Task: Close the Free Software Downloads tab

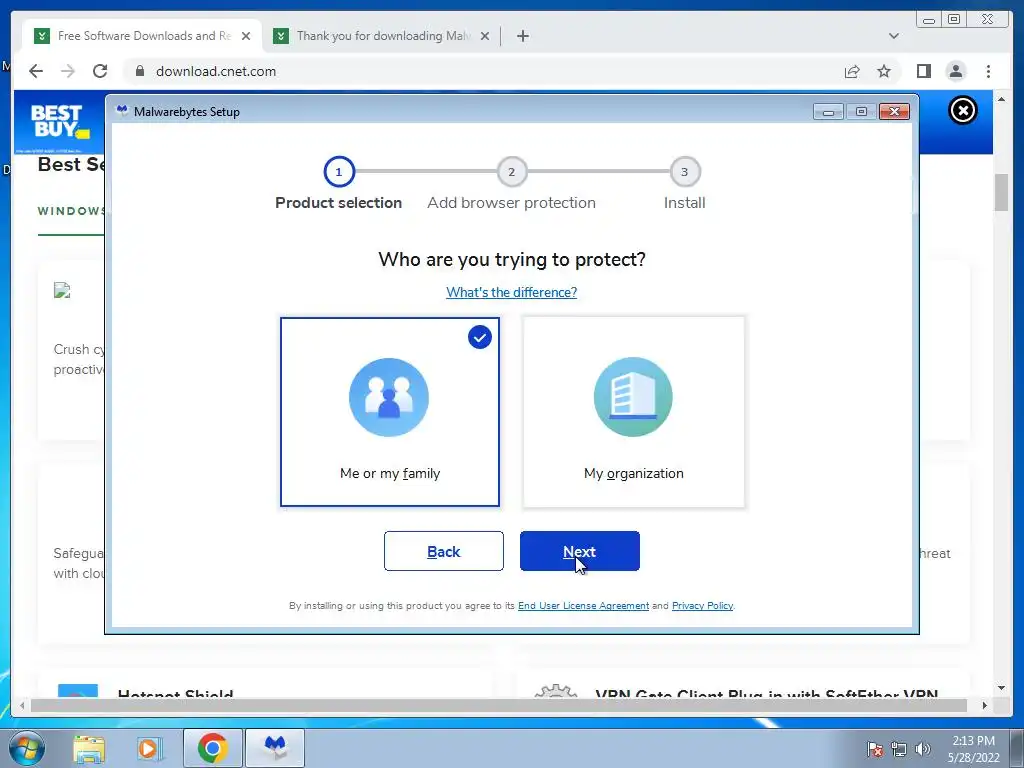Action: (x=246, y=36)
